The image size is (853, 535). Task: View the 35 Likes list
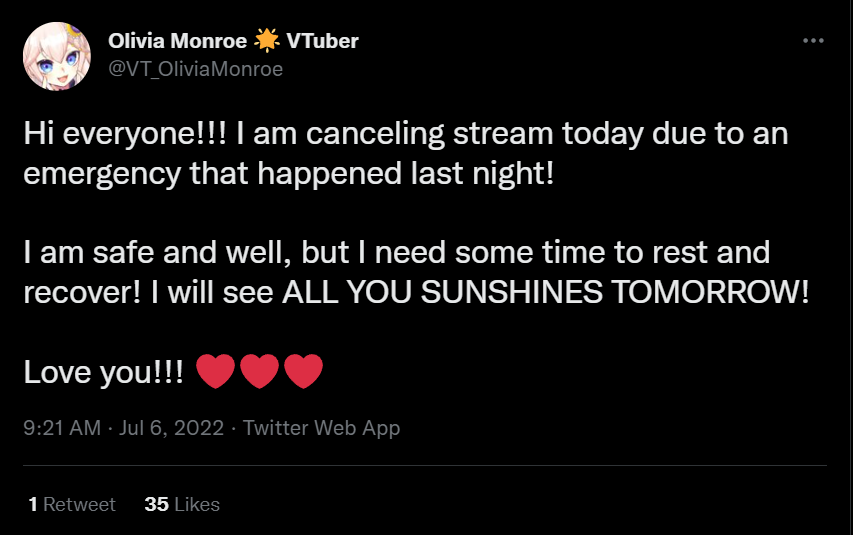point(182,504)
